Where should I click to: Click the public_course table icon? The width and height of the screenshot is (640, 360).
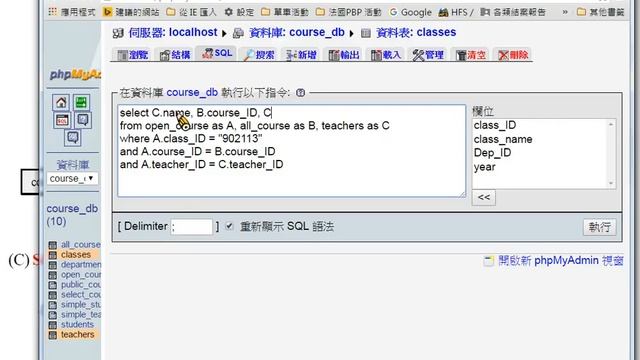pyautogui.click(x=53, y=285)
